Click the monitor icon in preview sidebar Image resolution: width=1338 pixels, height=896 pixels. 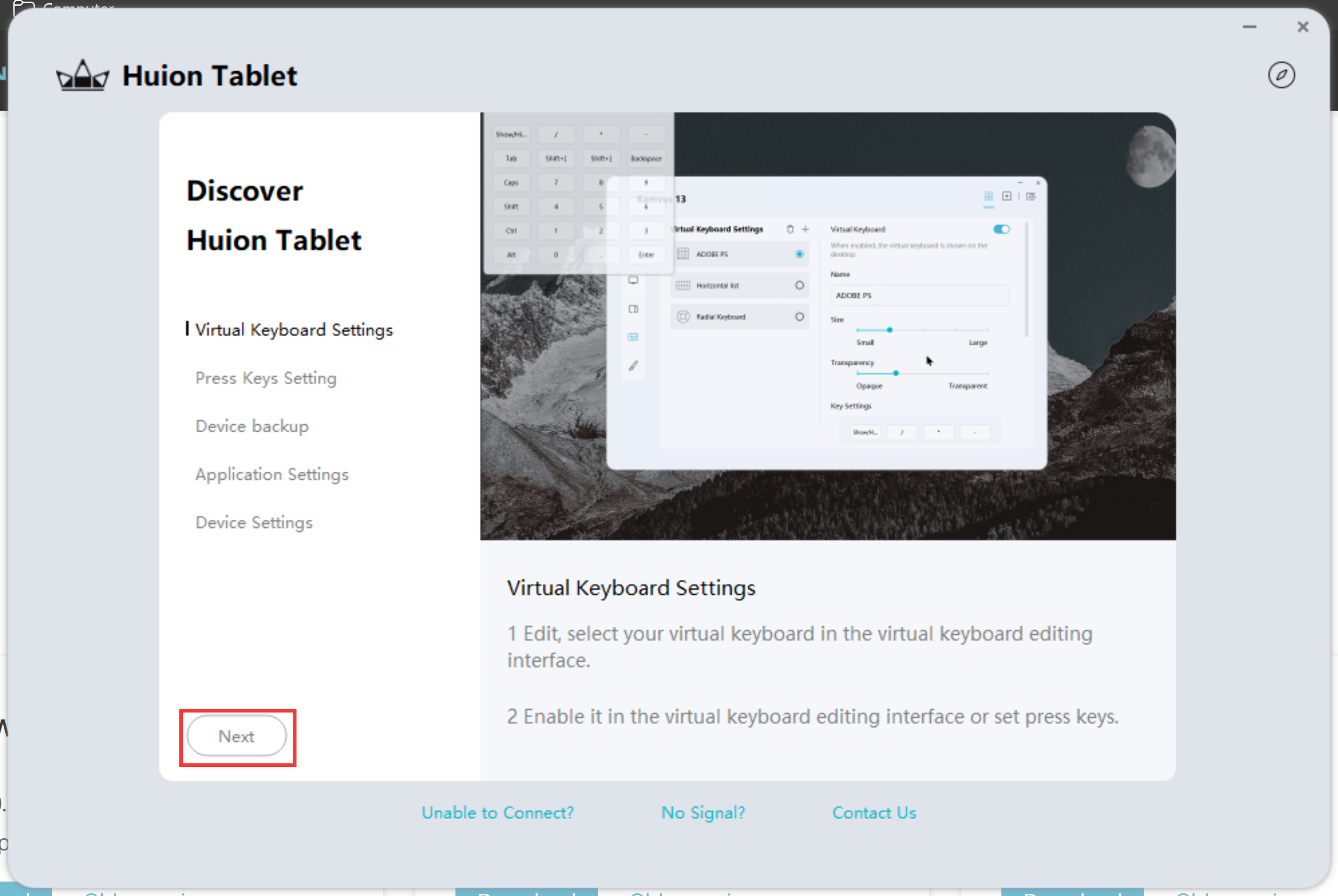[633, 281]
